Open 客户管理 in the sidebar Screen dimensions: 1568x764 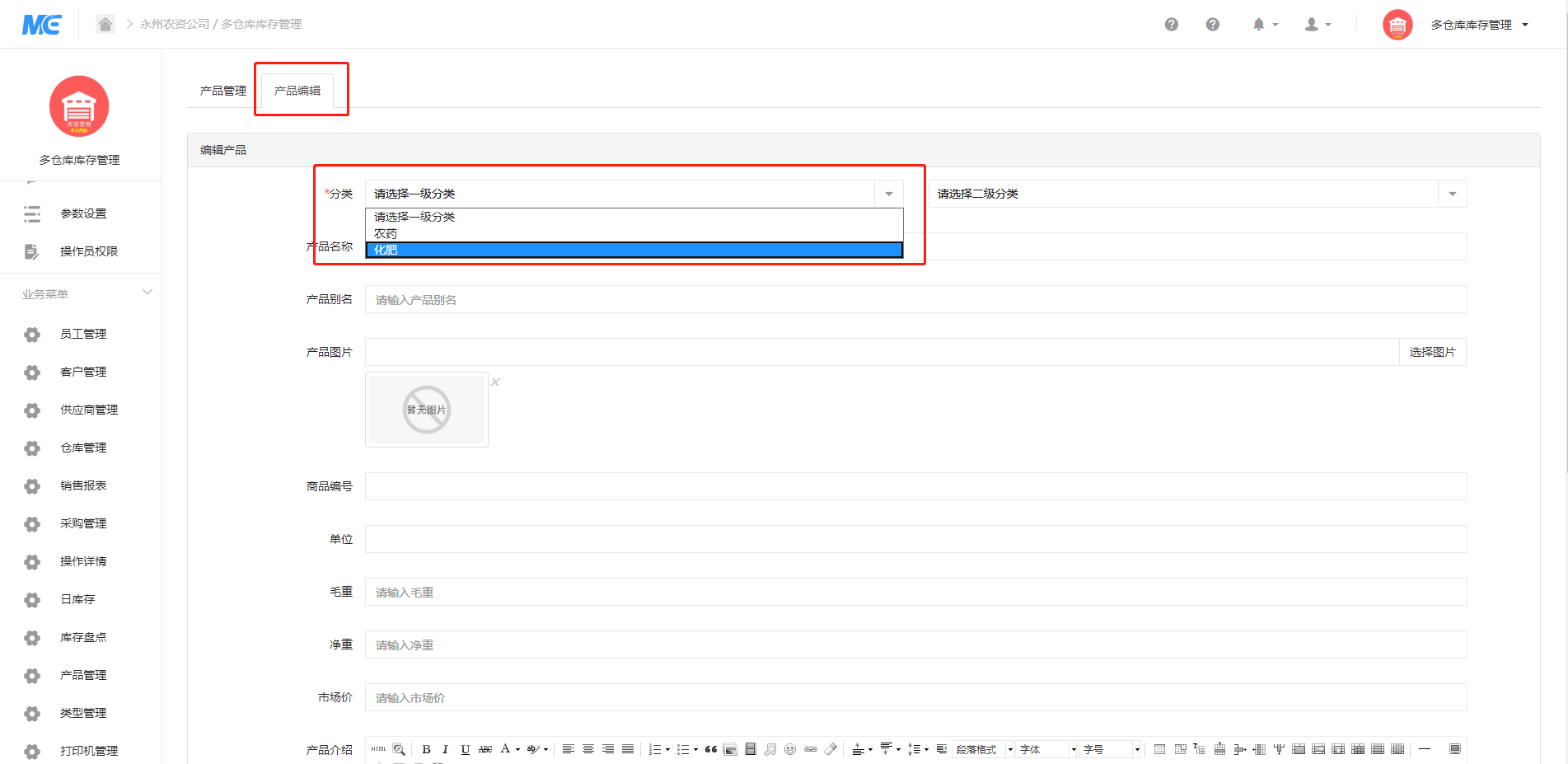(83, 372)
